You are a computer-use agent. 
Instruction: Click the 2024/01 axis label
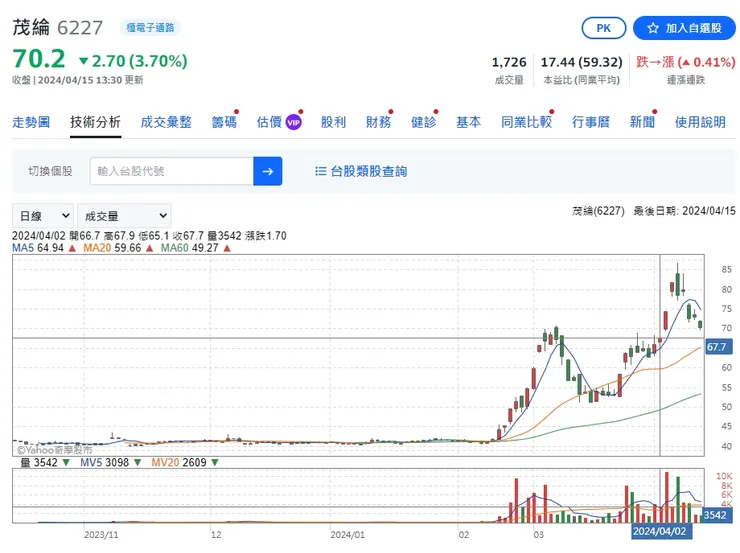347,535
